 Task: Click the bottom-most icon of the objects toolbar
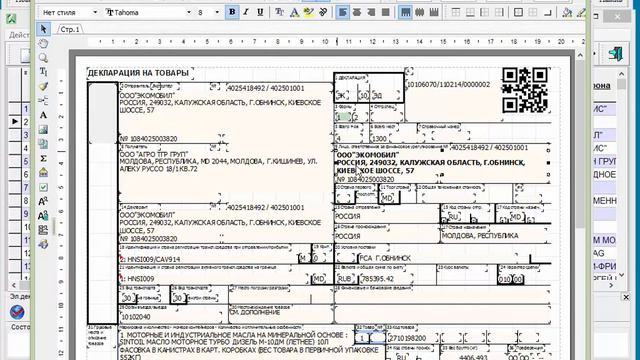(x=43, y=244)
